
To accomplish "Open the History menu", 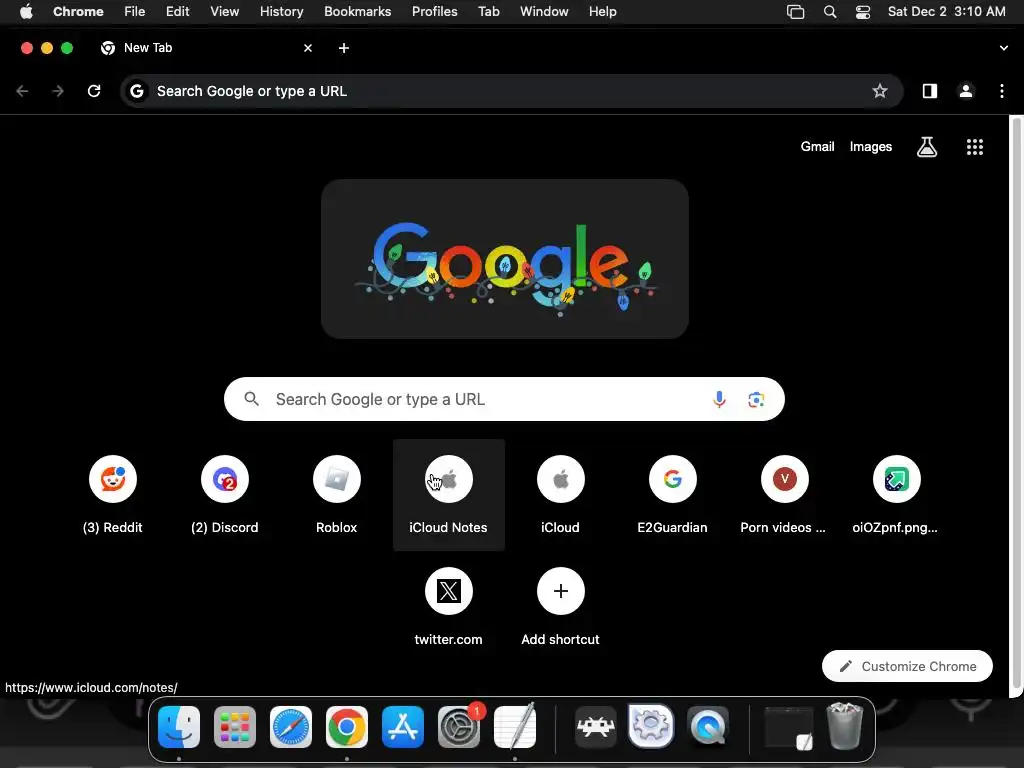I will pos(281,12).
